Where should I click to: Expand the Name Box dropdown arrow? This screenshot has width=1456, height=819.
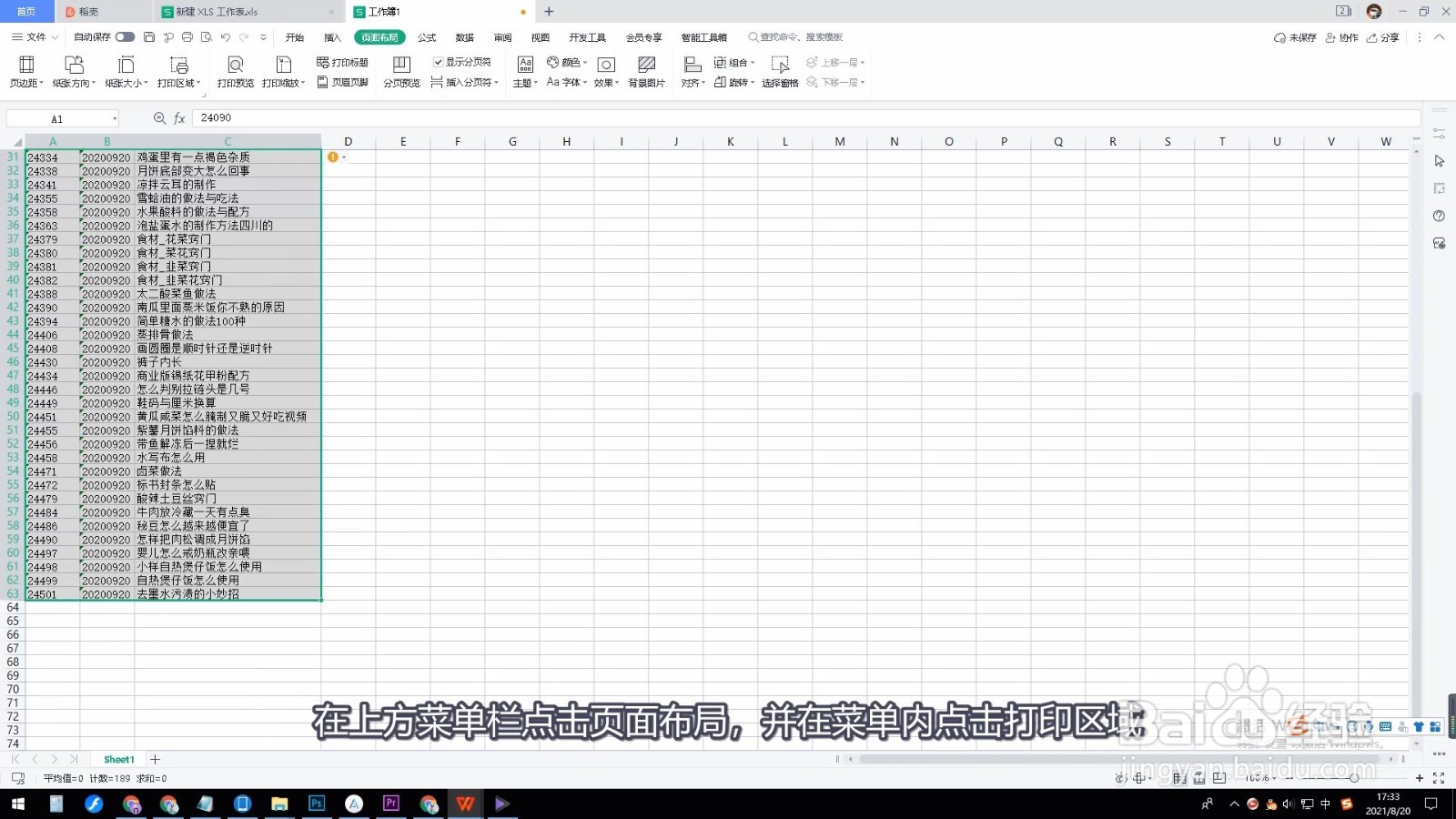pyautogui.click(x=115, y=118)
